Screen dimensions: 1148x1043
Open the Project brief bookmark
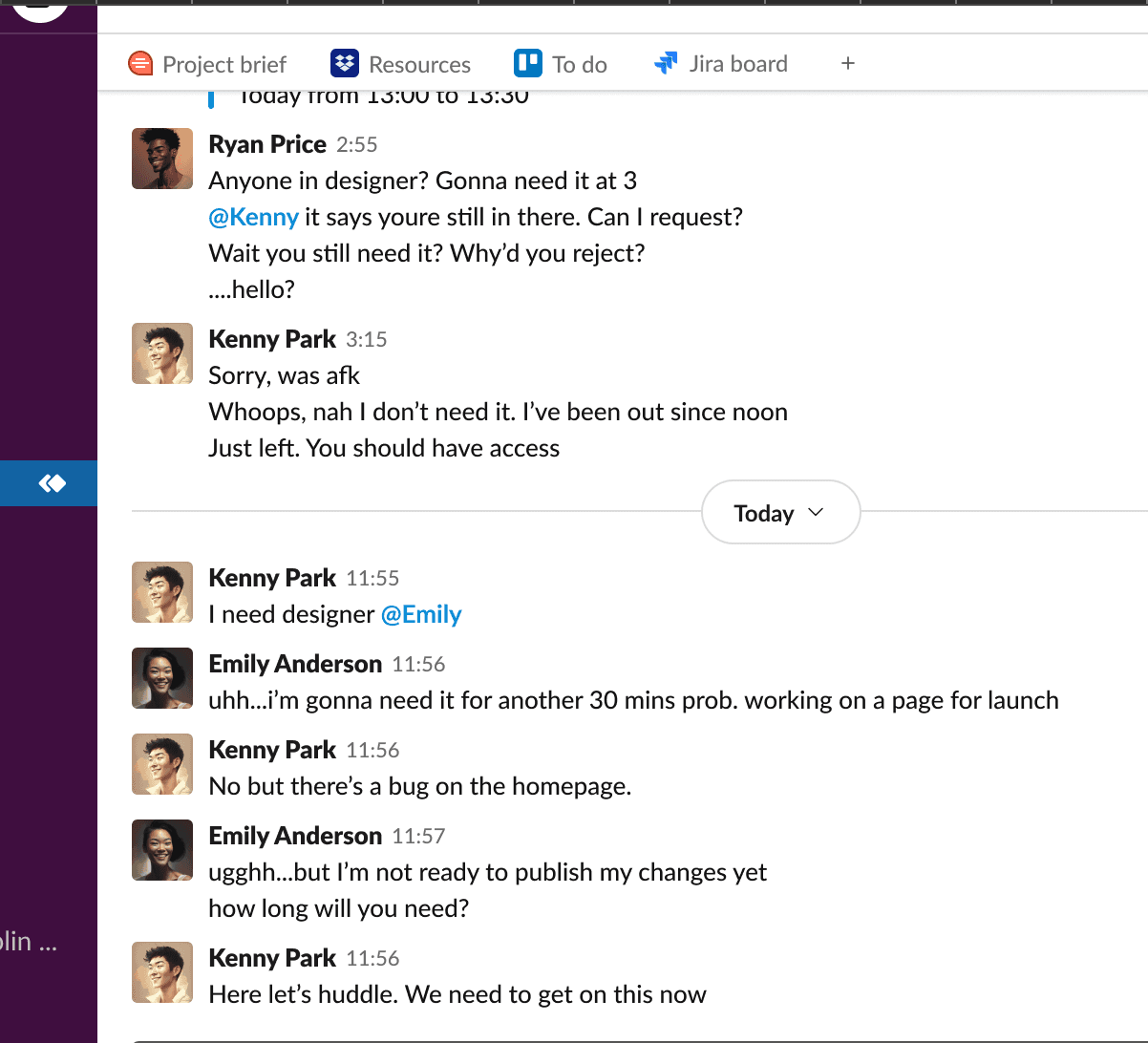(224, 63)
